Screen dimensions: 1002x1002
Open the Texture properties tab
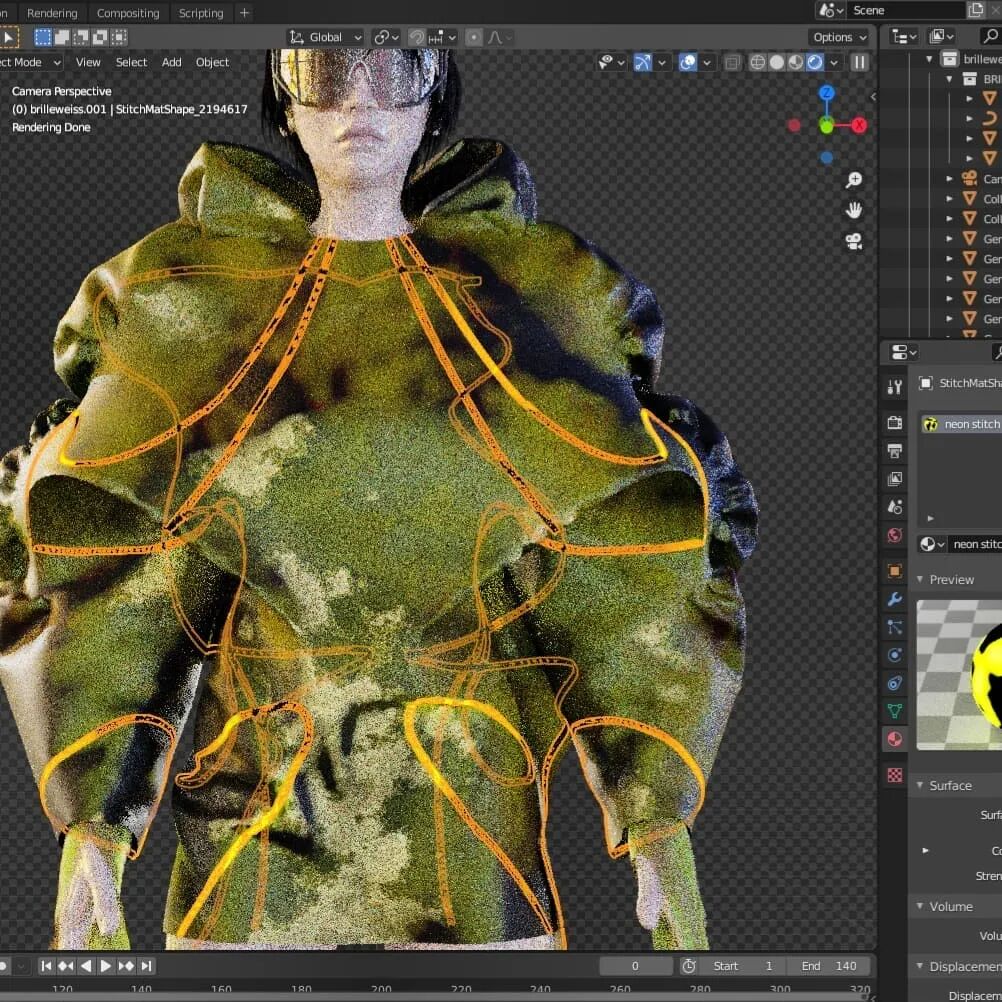895,775
